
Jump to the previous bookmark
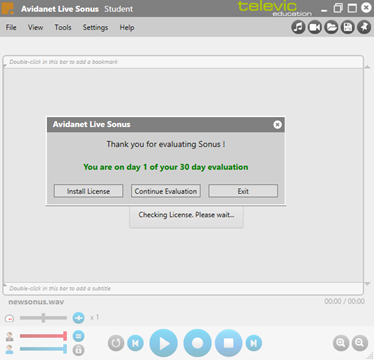click(x=135, y=343)
